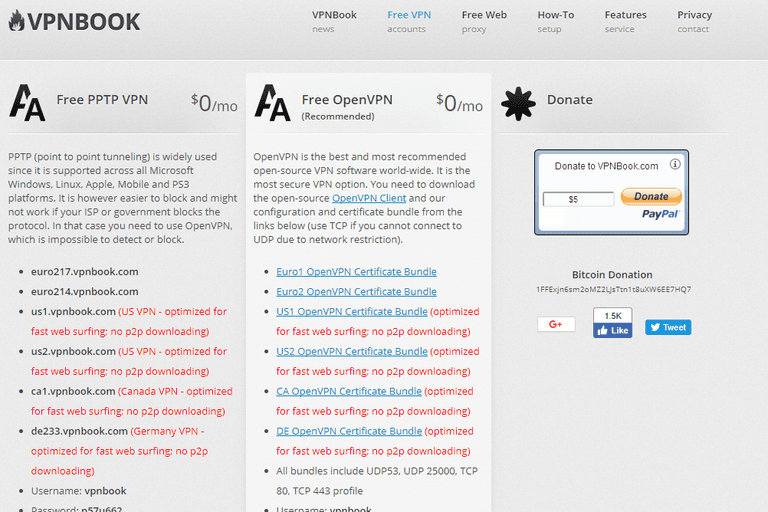The width and height of the screenshot is (768, 512).
Task: Open the Free Web proxy menu item
Action: pos(484,22)
